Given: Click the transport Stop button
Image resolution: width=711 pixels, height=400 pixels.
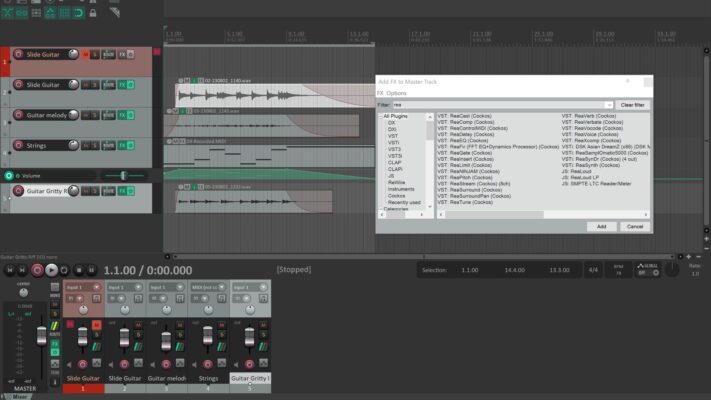Looking at the screenshot, I should tap(78, 270).
